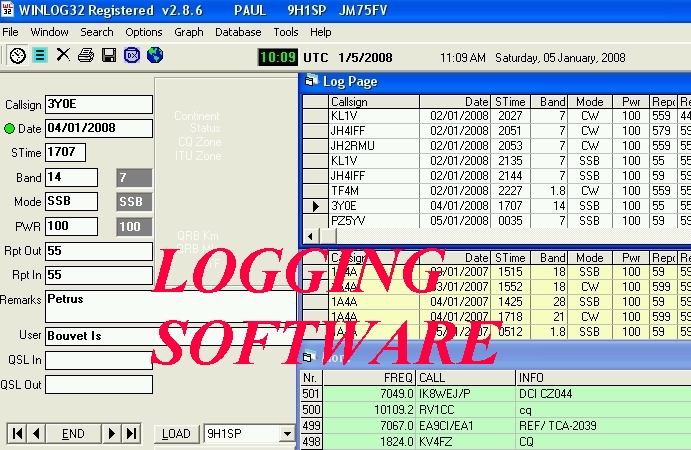Click the Mode field showing SSB
The height and width of the screenshot is (450, 691).
coord(71,201)
